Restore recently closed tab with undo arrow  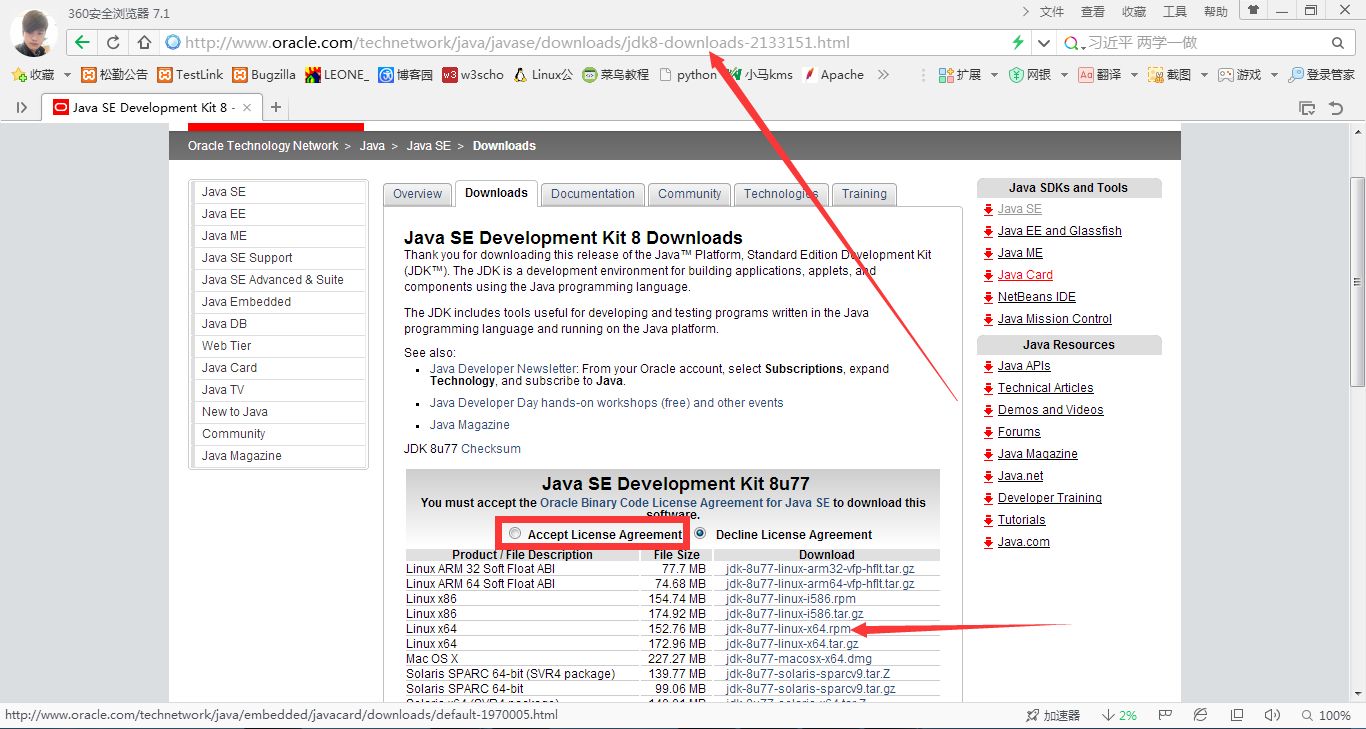(1336, 108)
